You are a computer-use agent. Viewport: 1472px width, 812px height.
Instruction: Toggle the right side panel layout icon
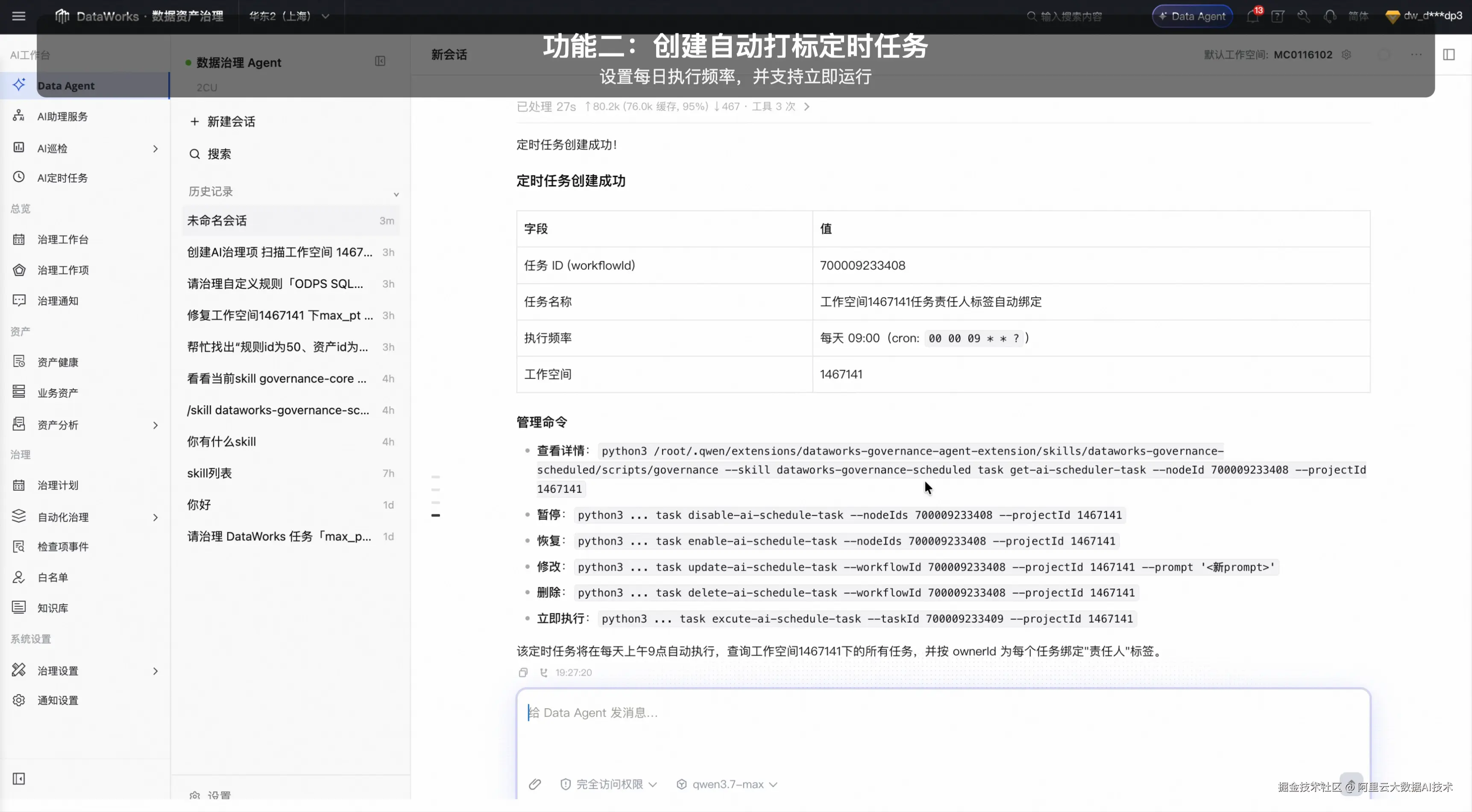pos(1449,54)
